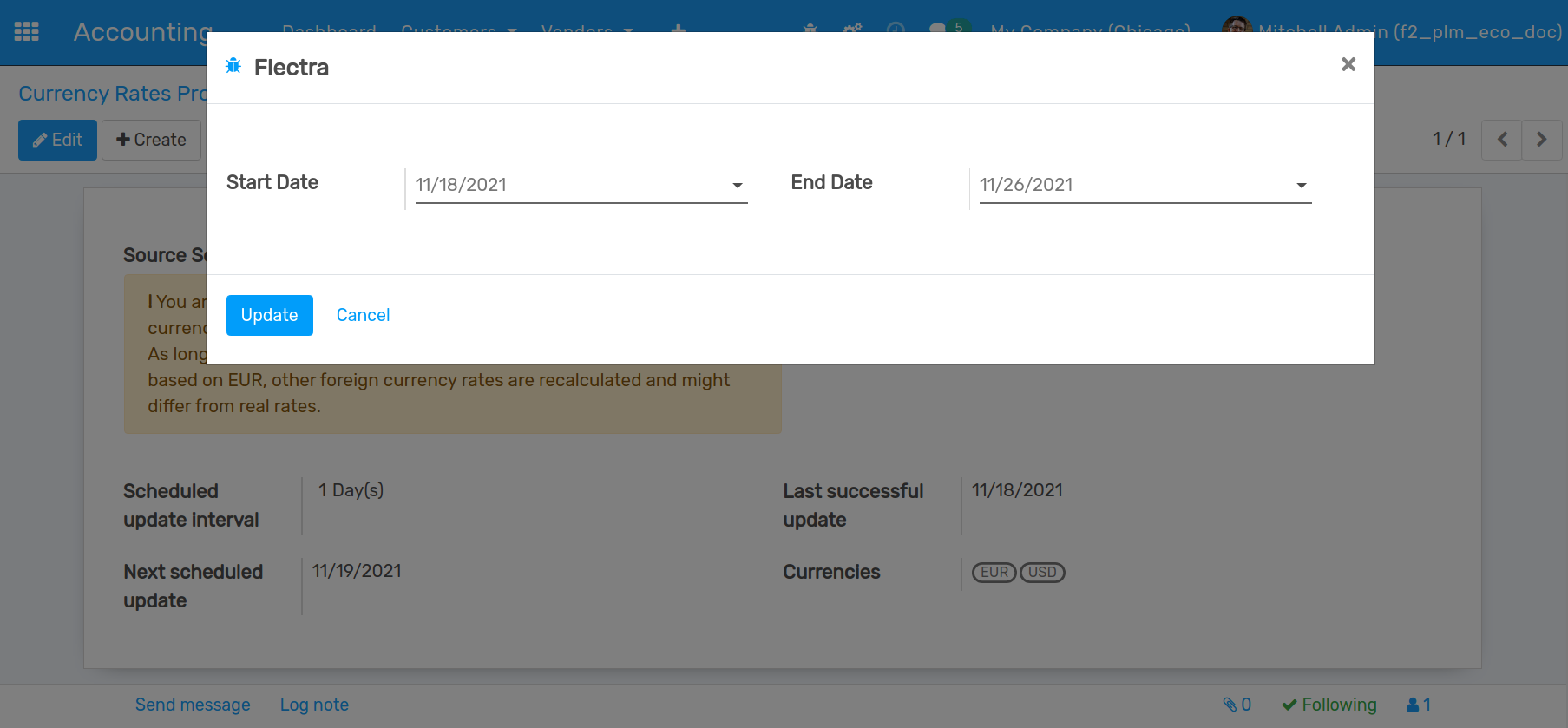Screen dimensions: 1568x728
Task: Switch to the Log note tab
Action: (314, 705)
